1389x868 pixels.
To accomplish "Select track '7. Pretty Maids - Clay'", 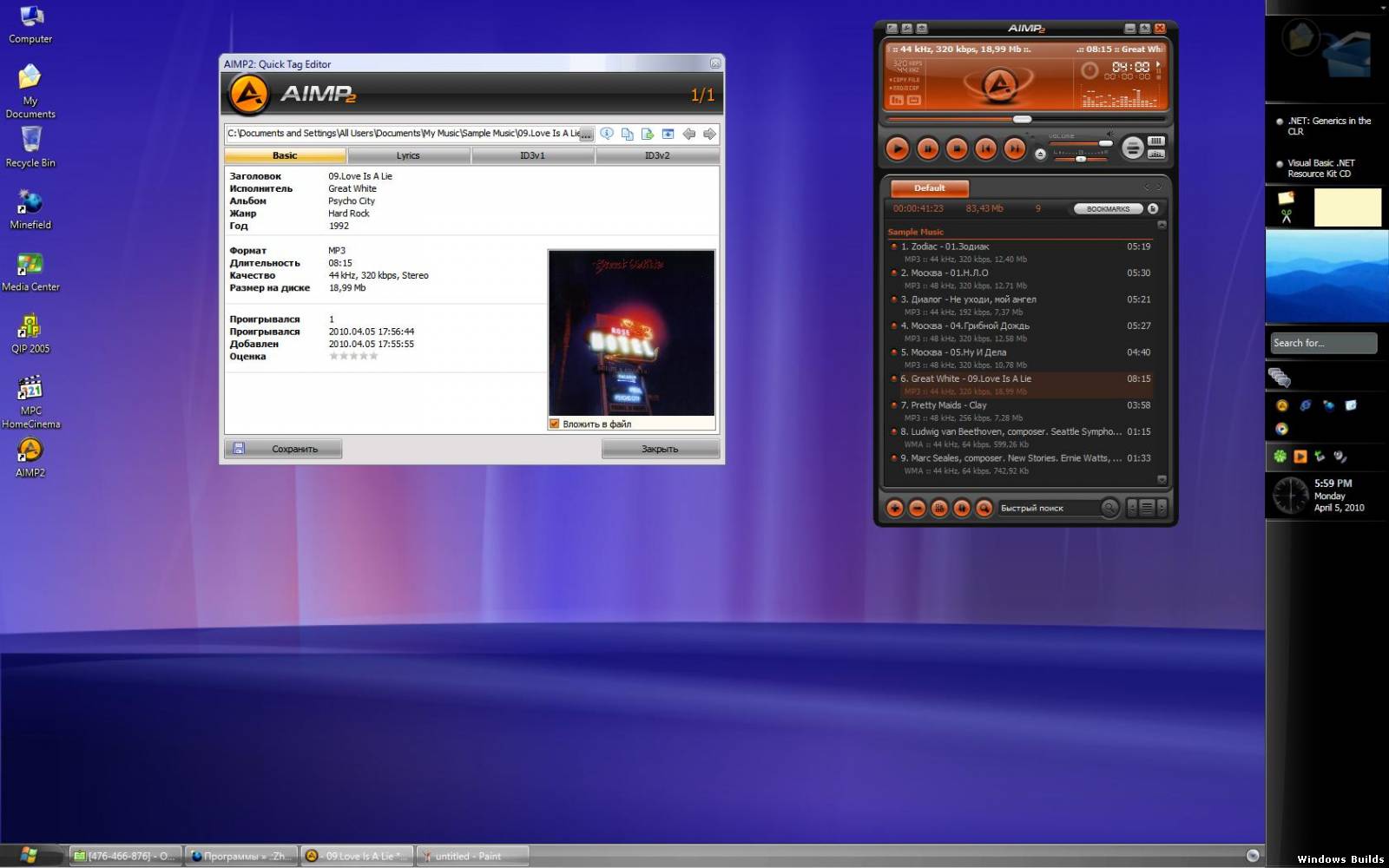I will point(1020,411).
